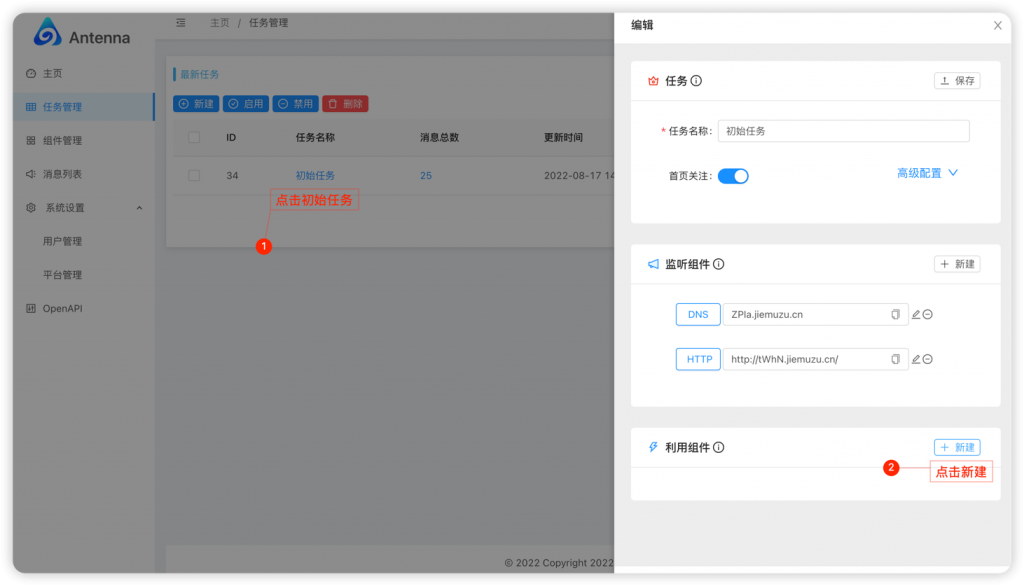Viewport: 1024px width, 586px height.
Task: Copy the DNS address ZPla.jiemuzu.cn
Action: (x=895, y=314)
